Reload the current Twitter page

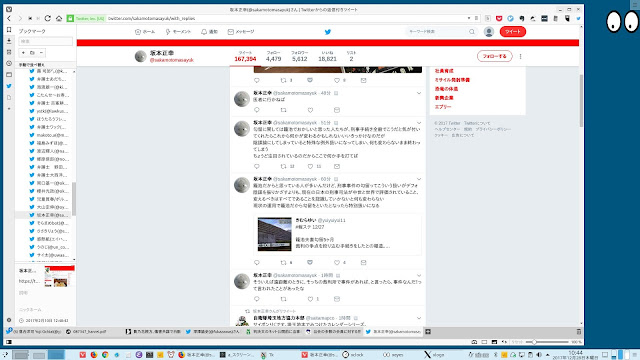coord(48,18)
